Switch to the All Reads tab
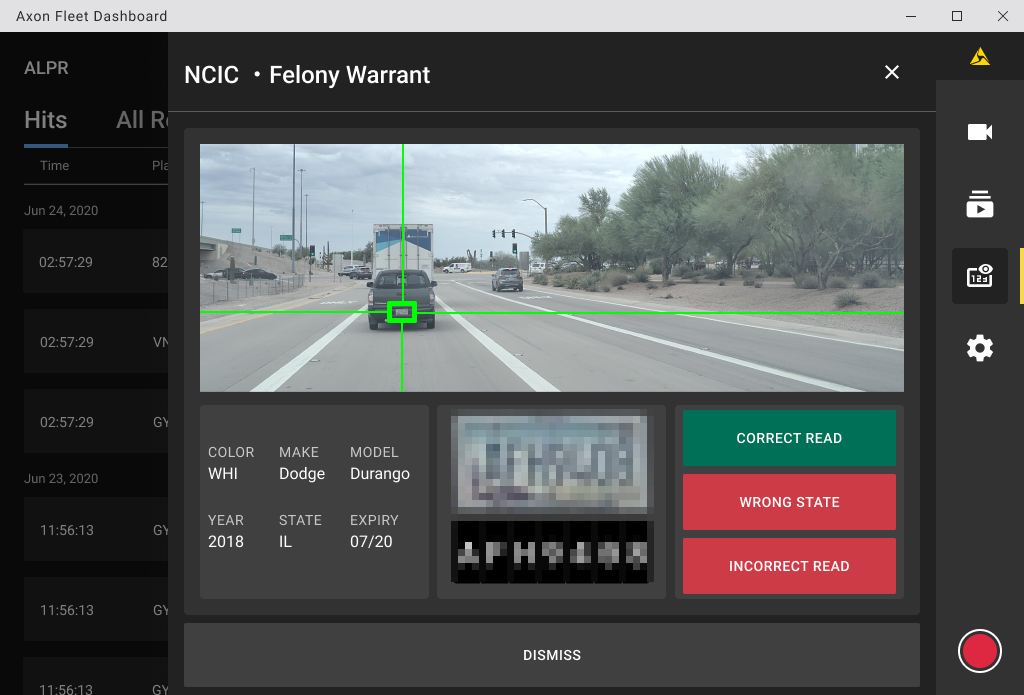1024x695 pixels. click(x=141, y=120)
